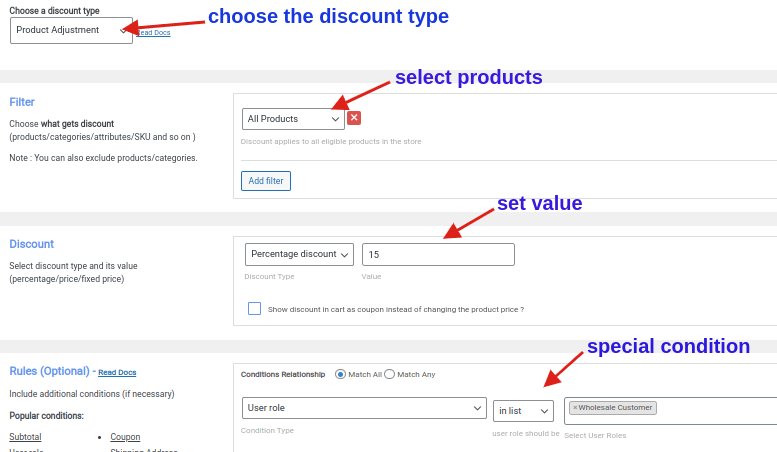
Task: Remove the All Products filter row
Action: (x=354, y=118)
